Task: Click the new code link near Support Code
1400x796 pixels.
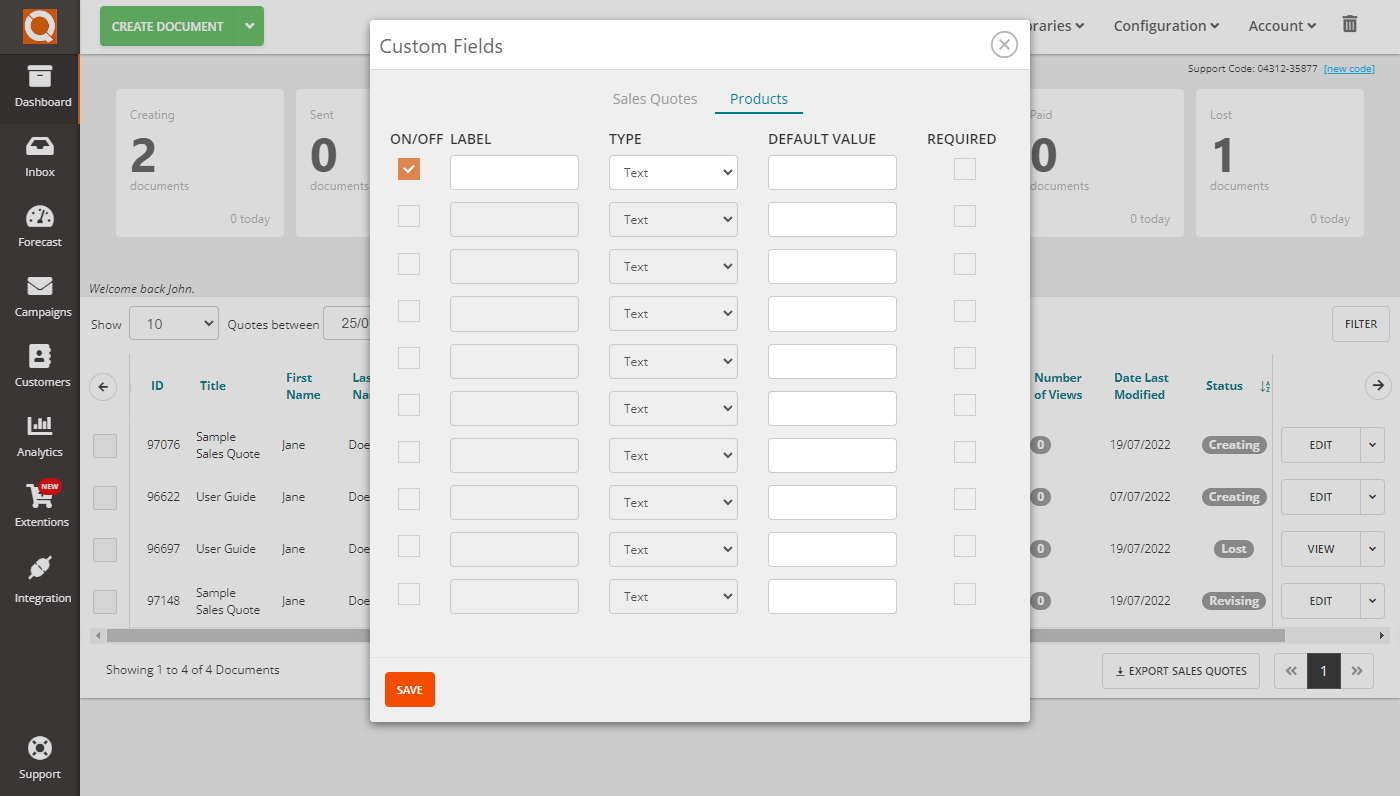Action: pyautogui.click(x=1349, y=68)
